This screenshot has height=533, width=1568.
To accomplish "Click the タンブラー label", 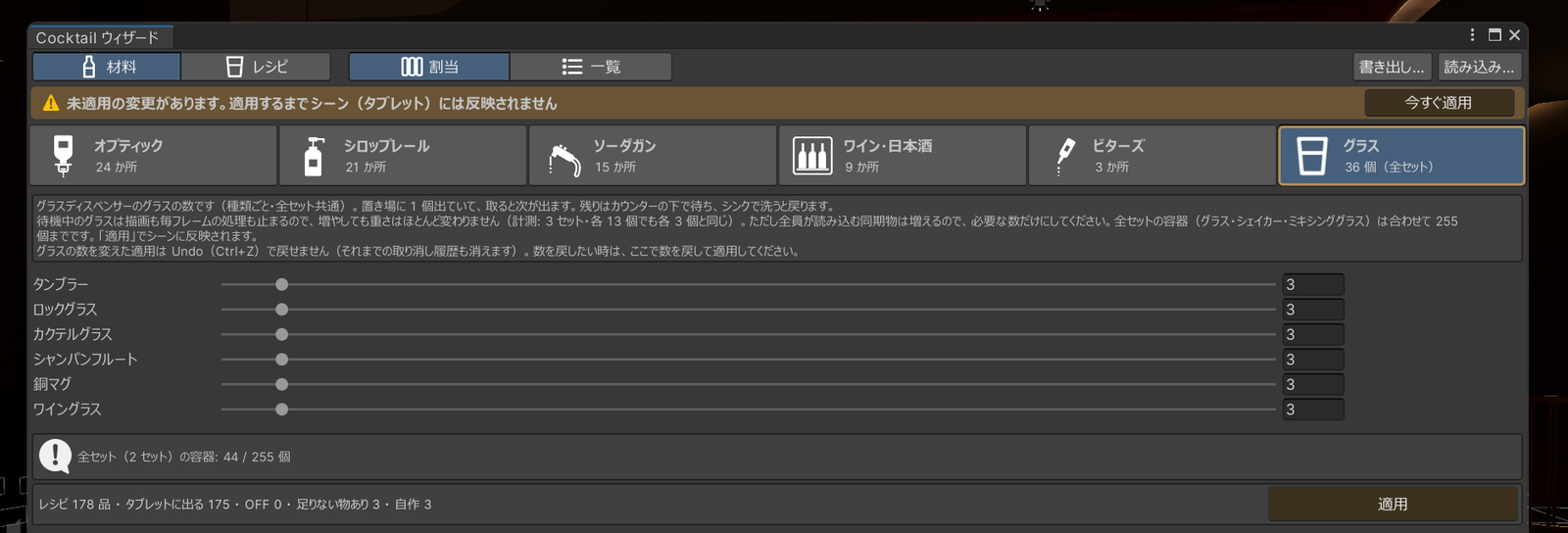I will pos(61,284).
